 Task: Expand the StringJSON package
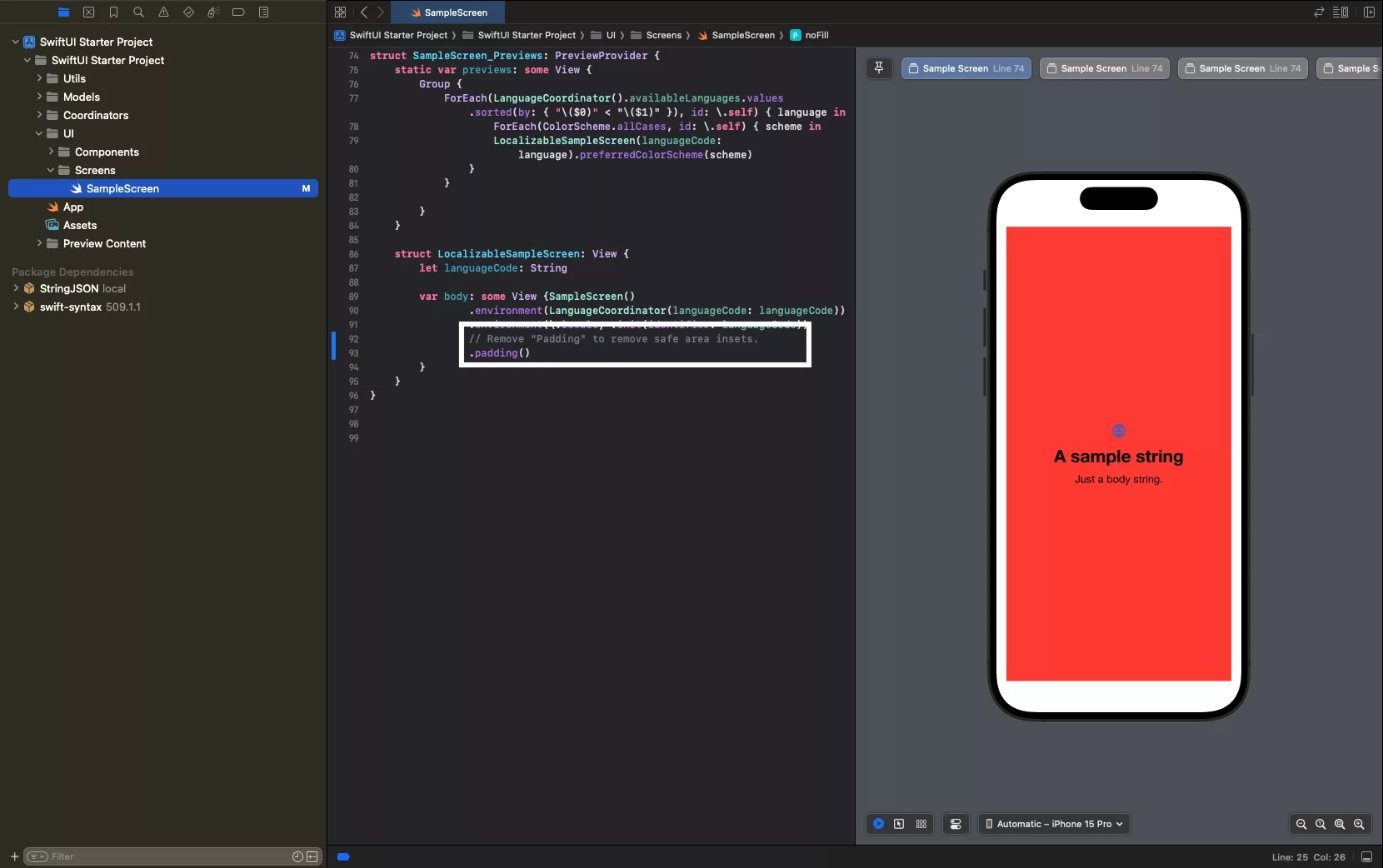click(x=15, y=288)
